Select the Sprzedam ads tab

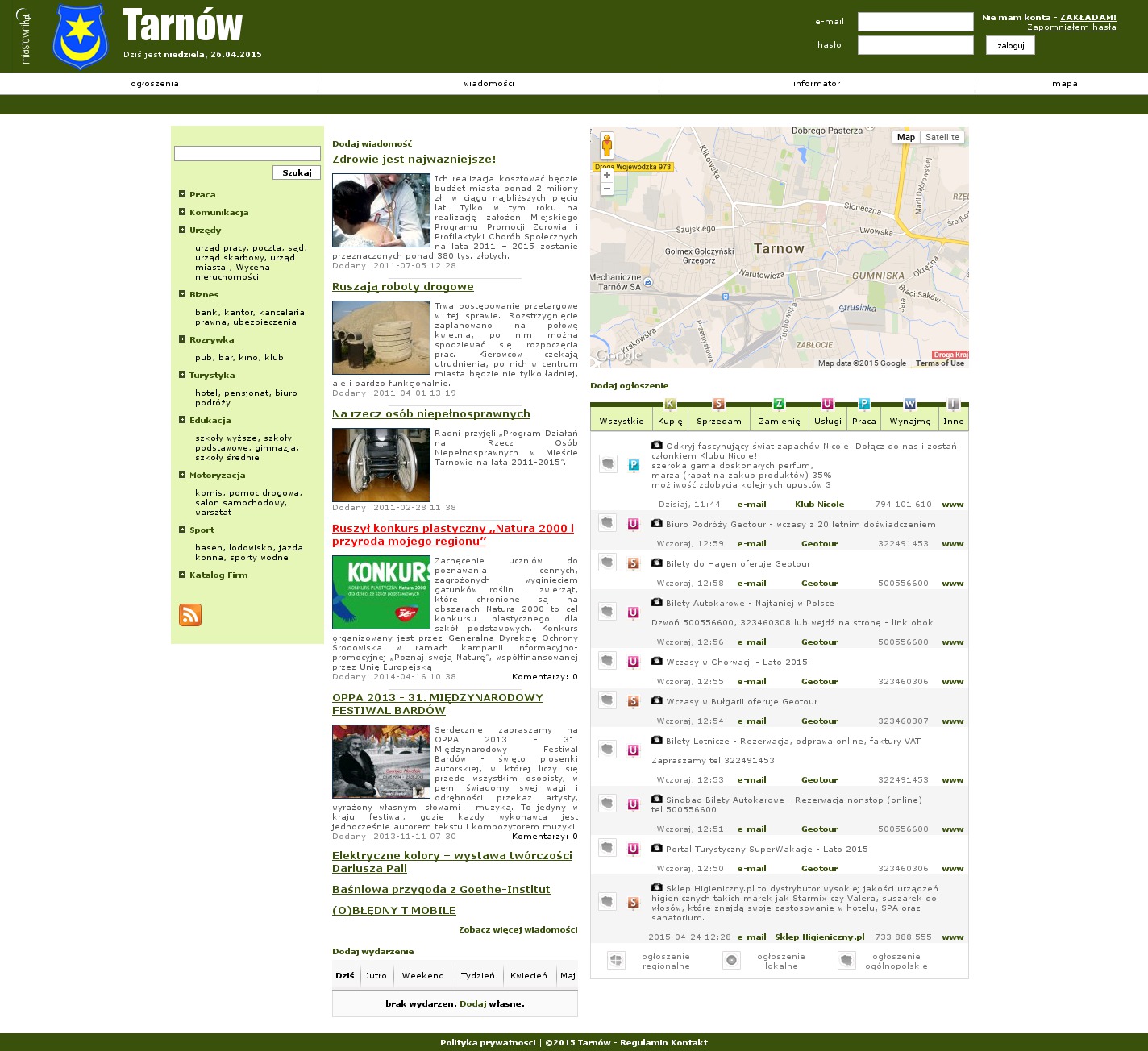click(718, 421)
